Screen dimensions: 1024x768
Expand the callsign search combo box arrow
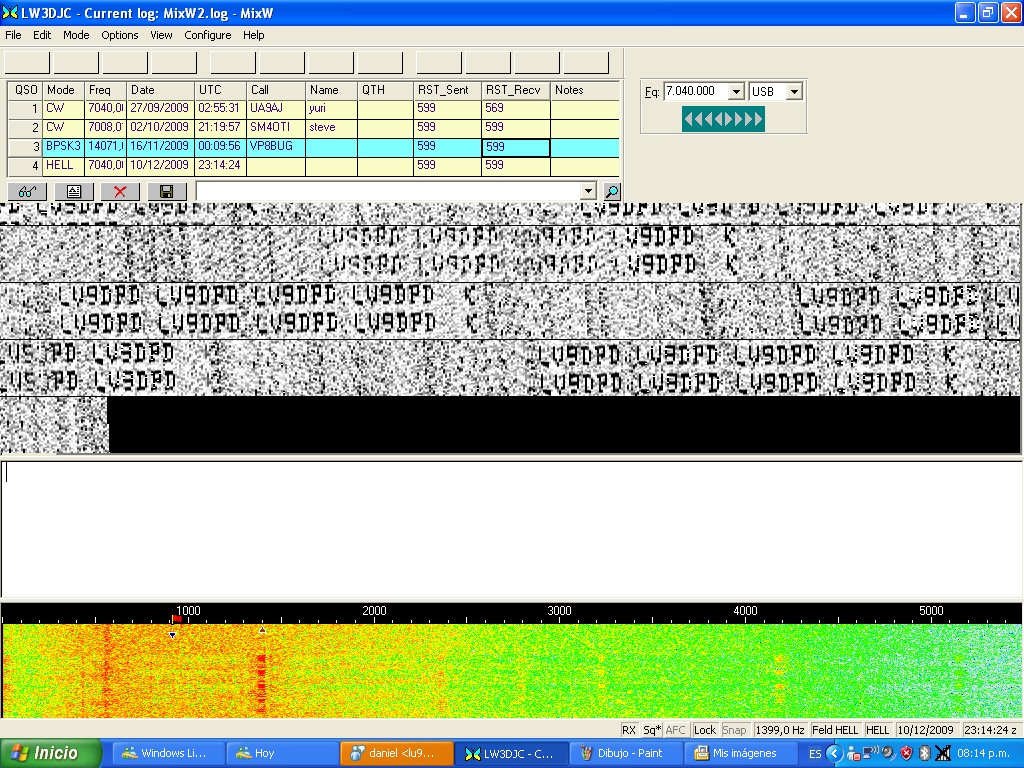(x=588, y=191)
